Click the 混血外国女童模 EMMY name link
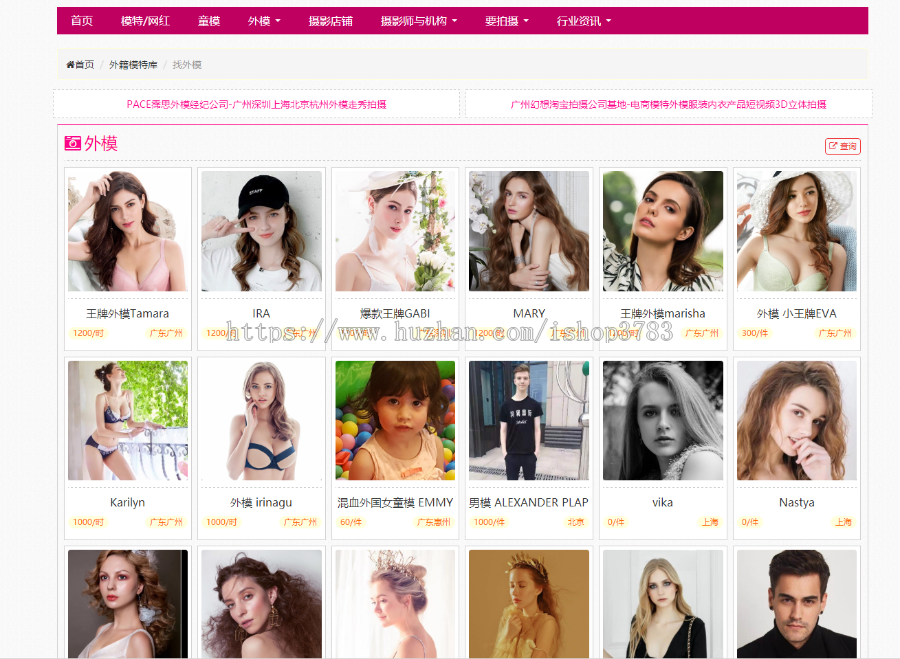900x659 pixels. 395,502
